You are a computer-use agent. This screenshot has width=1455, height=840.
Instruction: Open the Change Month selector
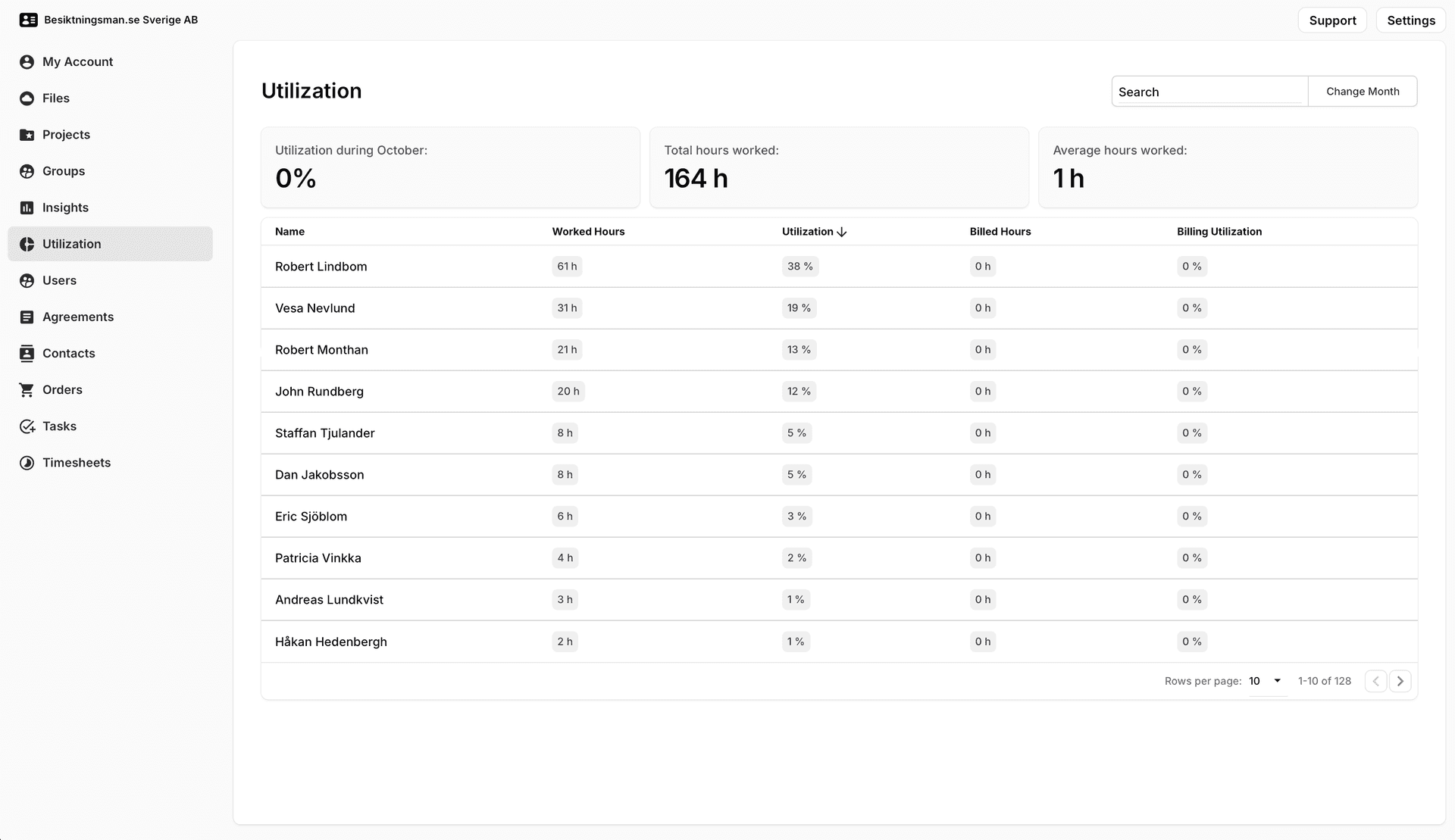(1362, 91)
